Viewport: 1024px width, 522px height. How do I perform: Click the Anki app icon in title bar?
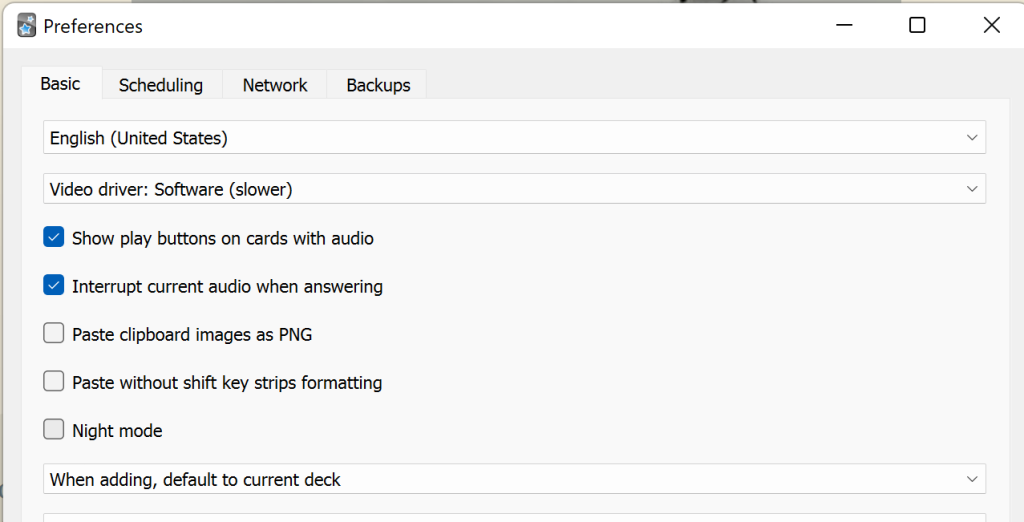coord(27,26)
